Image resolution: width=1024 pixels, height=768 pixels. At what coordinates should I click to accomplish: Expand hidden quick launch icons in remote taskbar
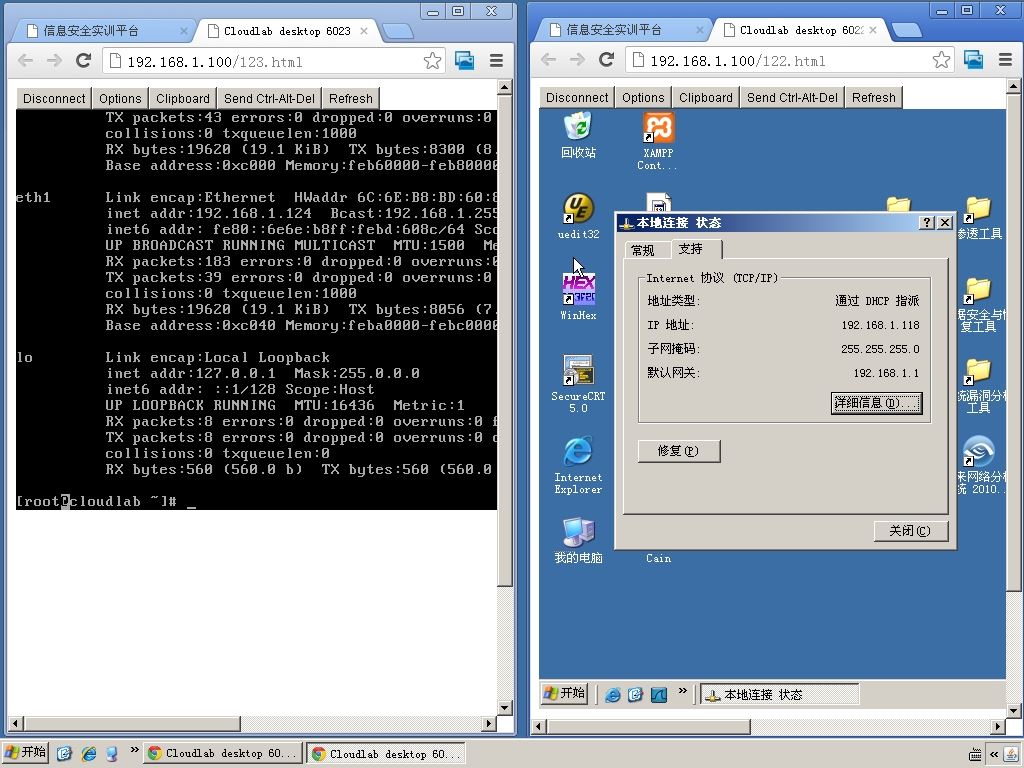pos(682,691)
